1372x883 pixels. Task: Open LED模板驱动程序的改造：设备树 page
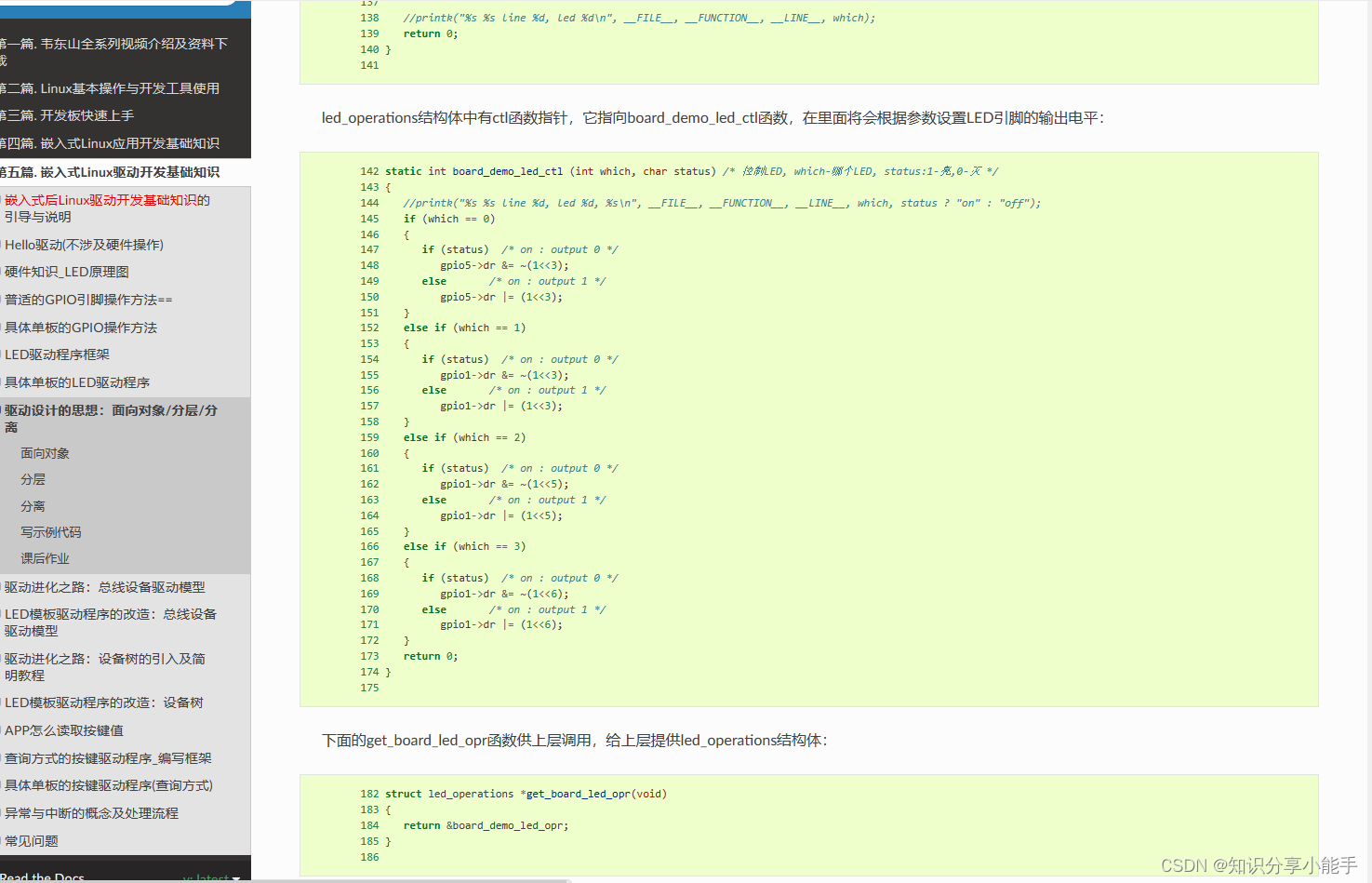tap(104, 702)
